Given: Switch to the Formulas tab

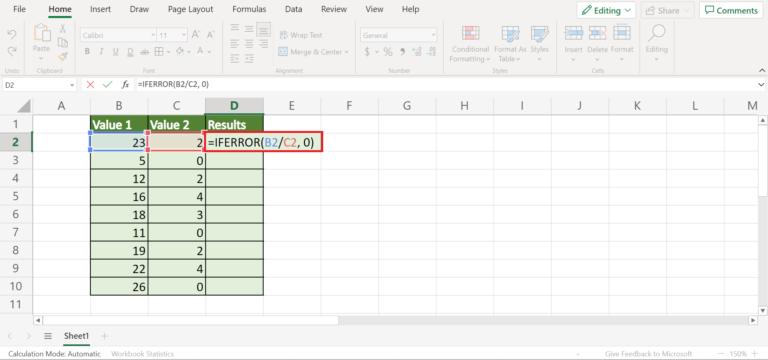Looking at the screenshot, I should (x=249, y=9).
